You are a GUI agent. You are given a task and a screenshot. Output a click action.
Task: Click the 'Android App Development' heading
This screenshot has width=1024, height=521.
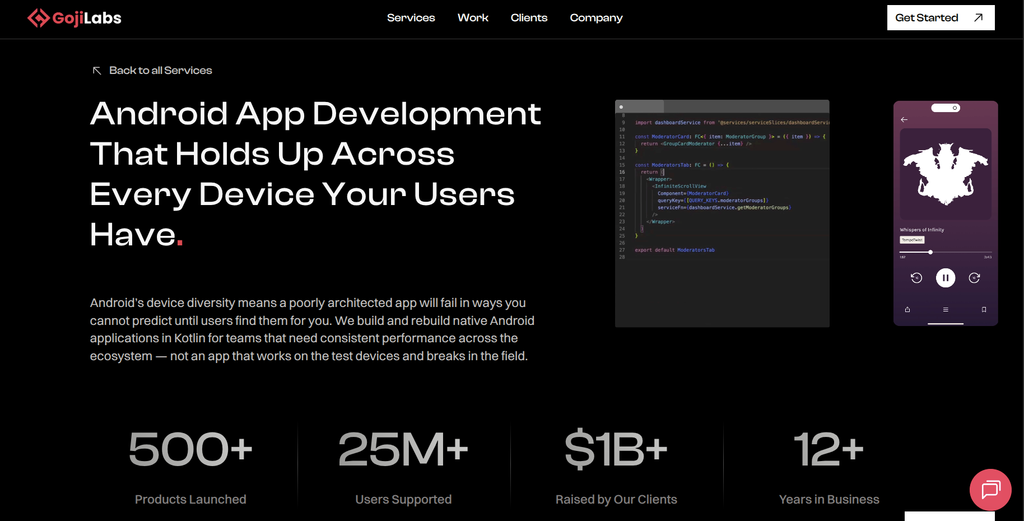315,174
